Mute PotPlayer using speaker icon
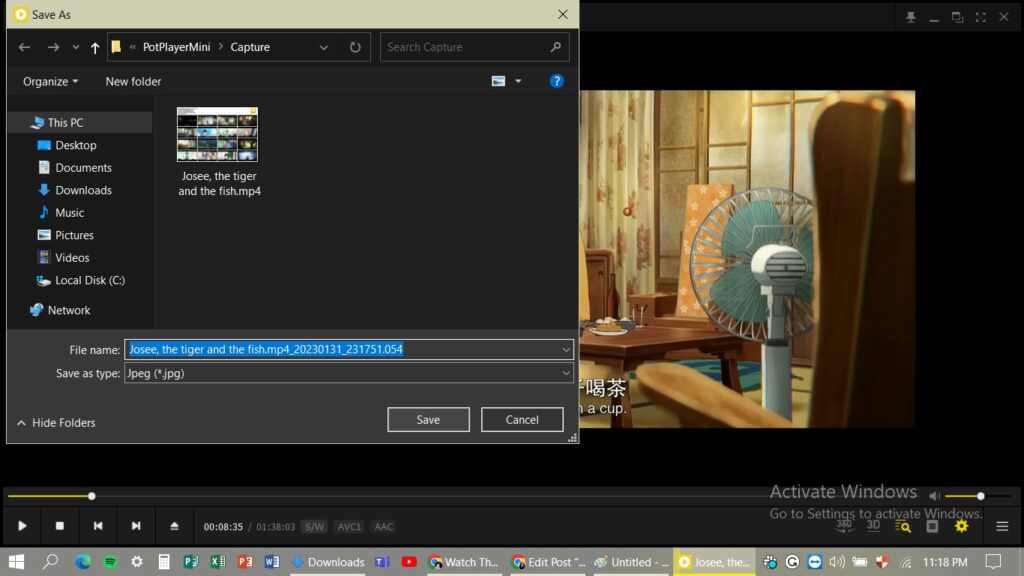The image size is (1024, 576). 935,496
